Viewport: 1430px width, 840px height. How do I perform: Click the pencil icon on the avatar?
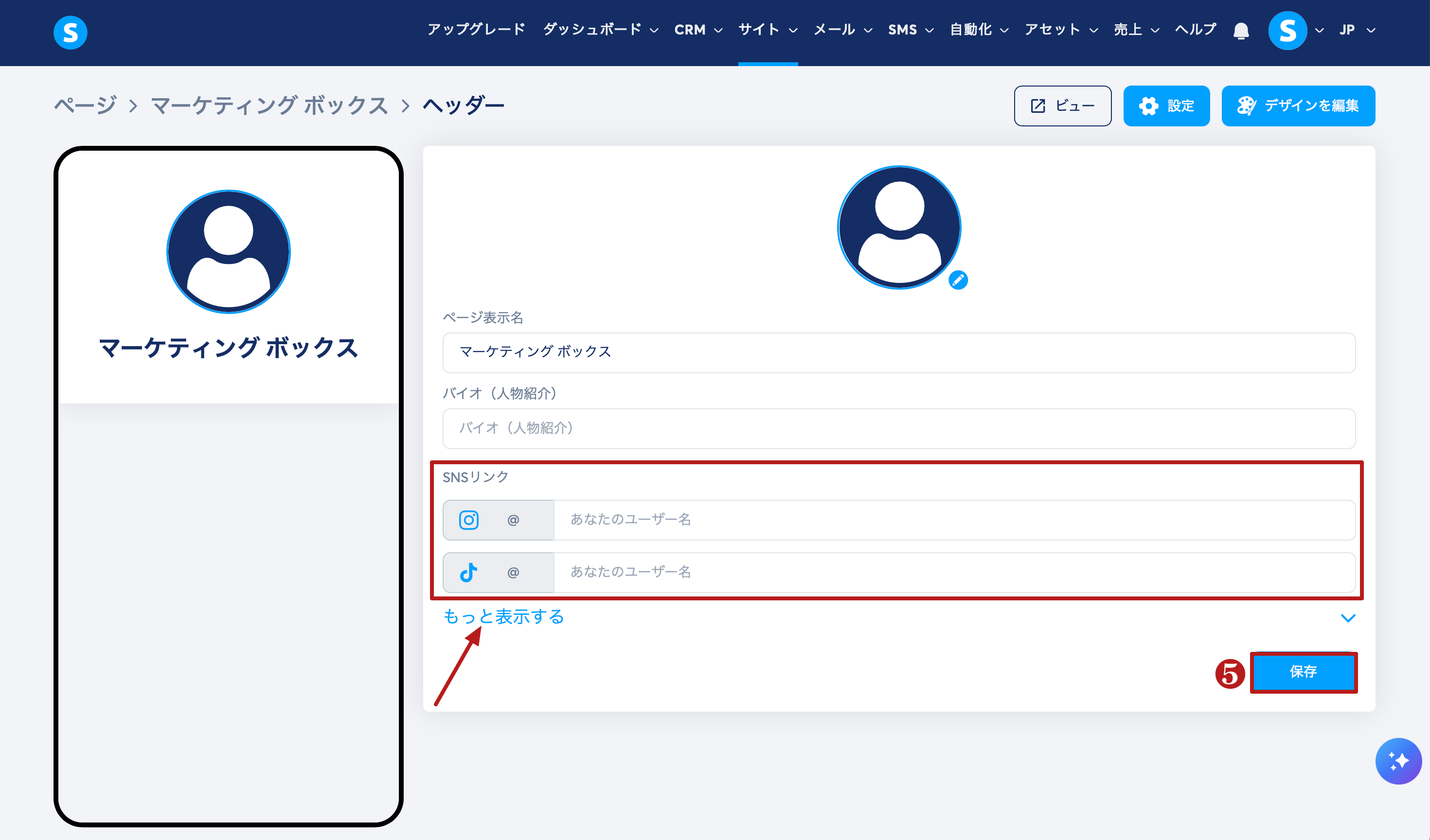point(958,280)
